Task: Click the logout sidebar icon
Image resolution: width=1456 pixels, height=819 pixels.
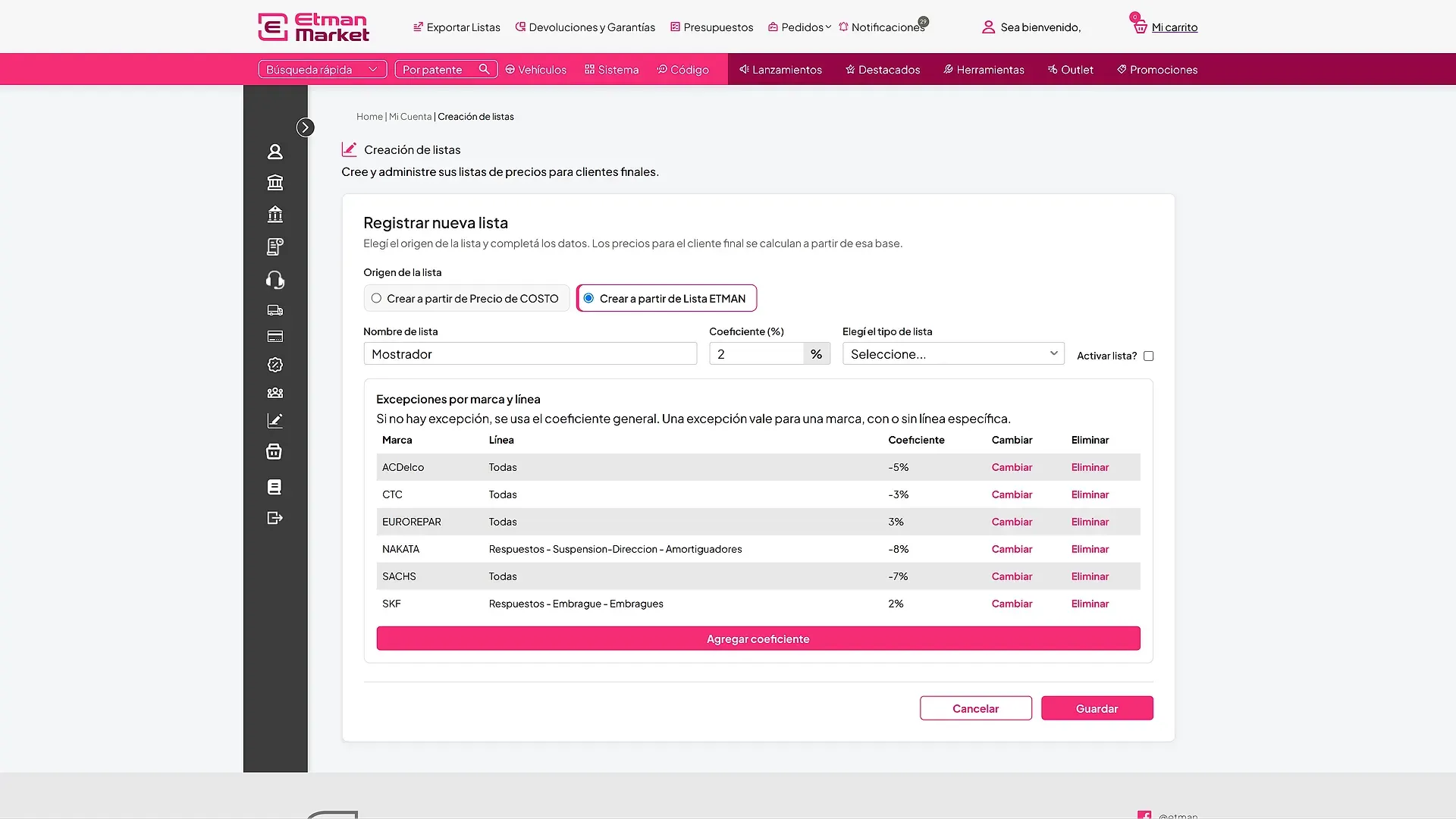Action: (x=275, y=518)
